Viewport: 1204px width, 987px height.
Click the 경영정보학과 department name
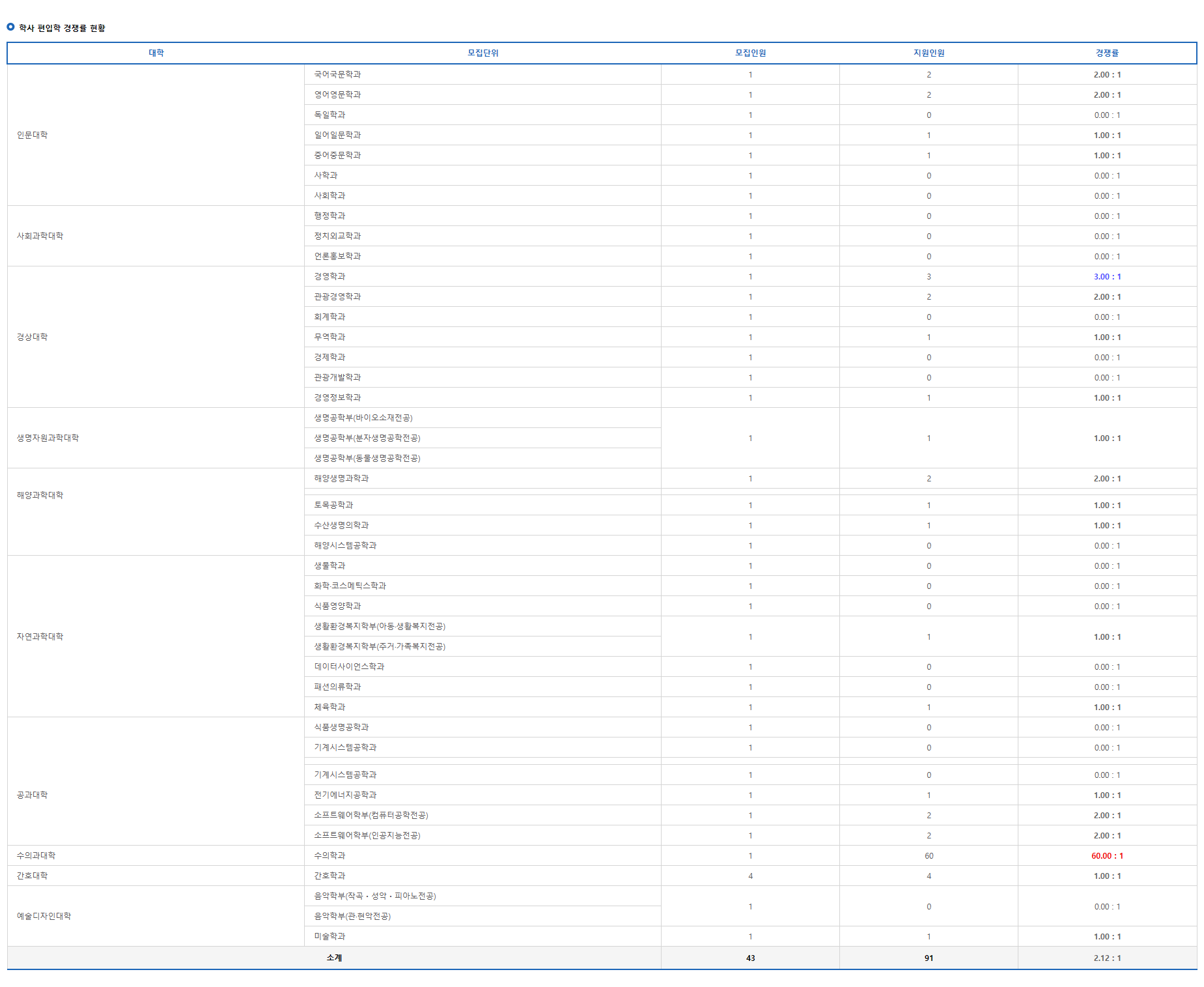coord(337,397)
